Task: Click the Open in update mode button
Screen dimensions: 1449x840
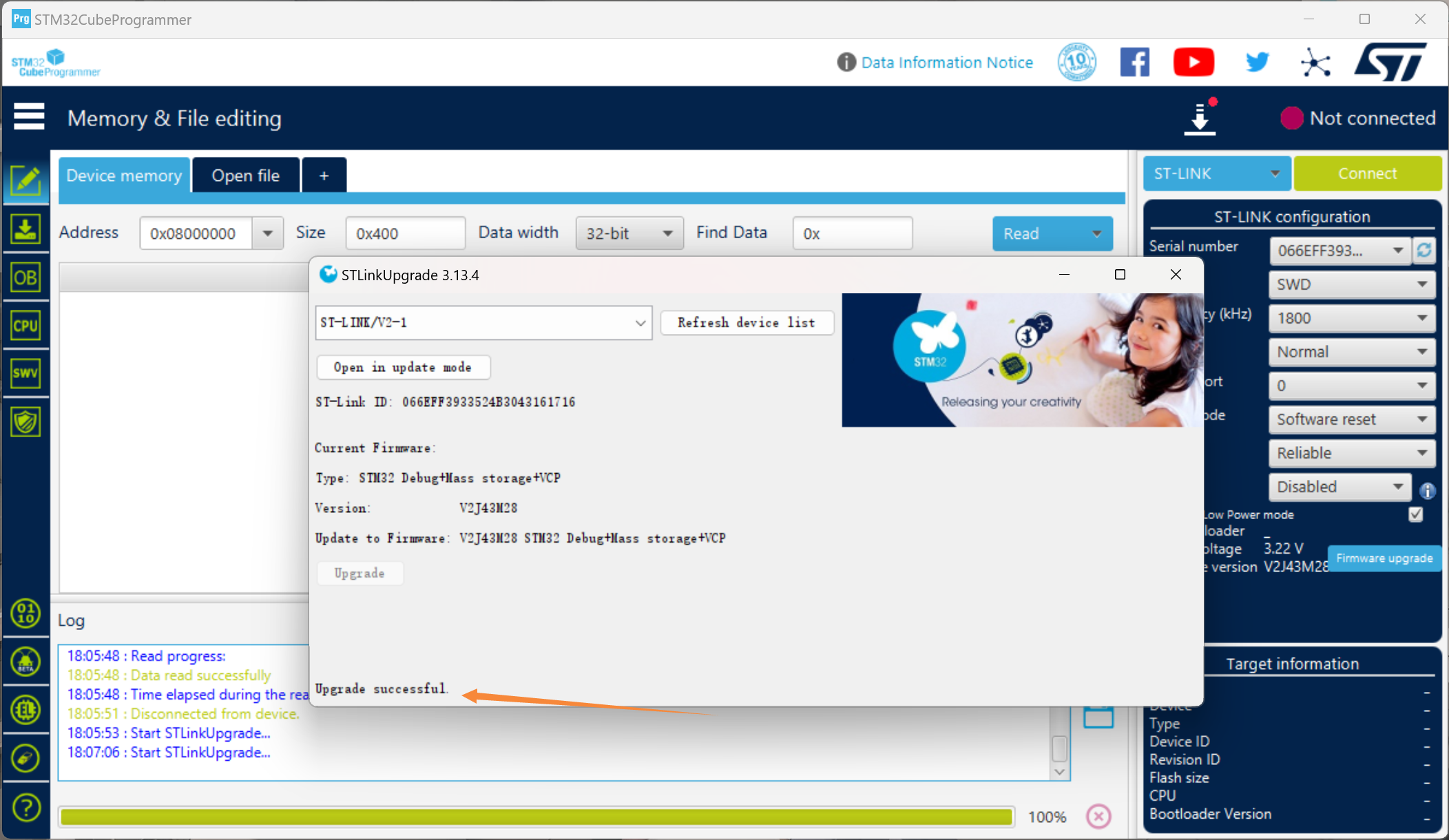Action: coord(403,367)
